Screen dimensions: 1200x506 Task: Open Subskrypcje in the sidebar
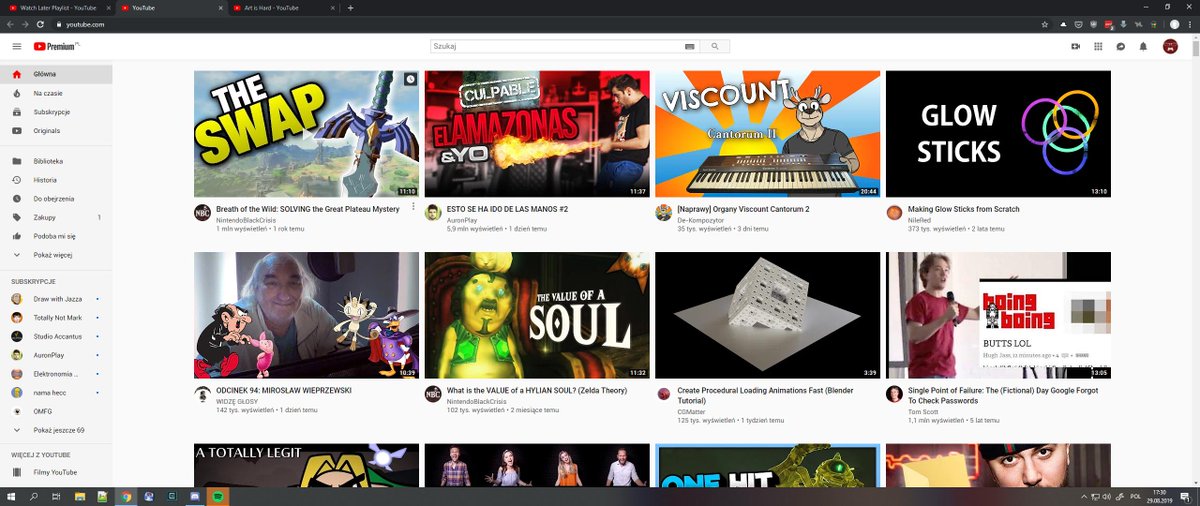pyautogui.click(x=56, y=112)
